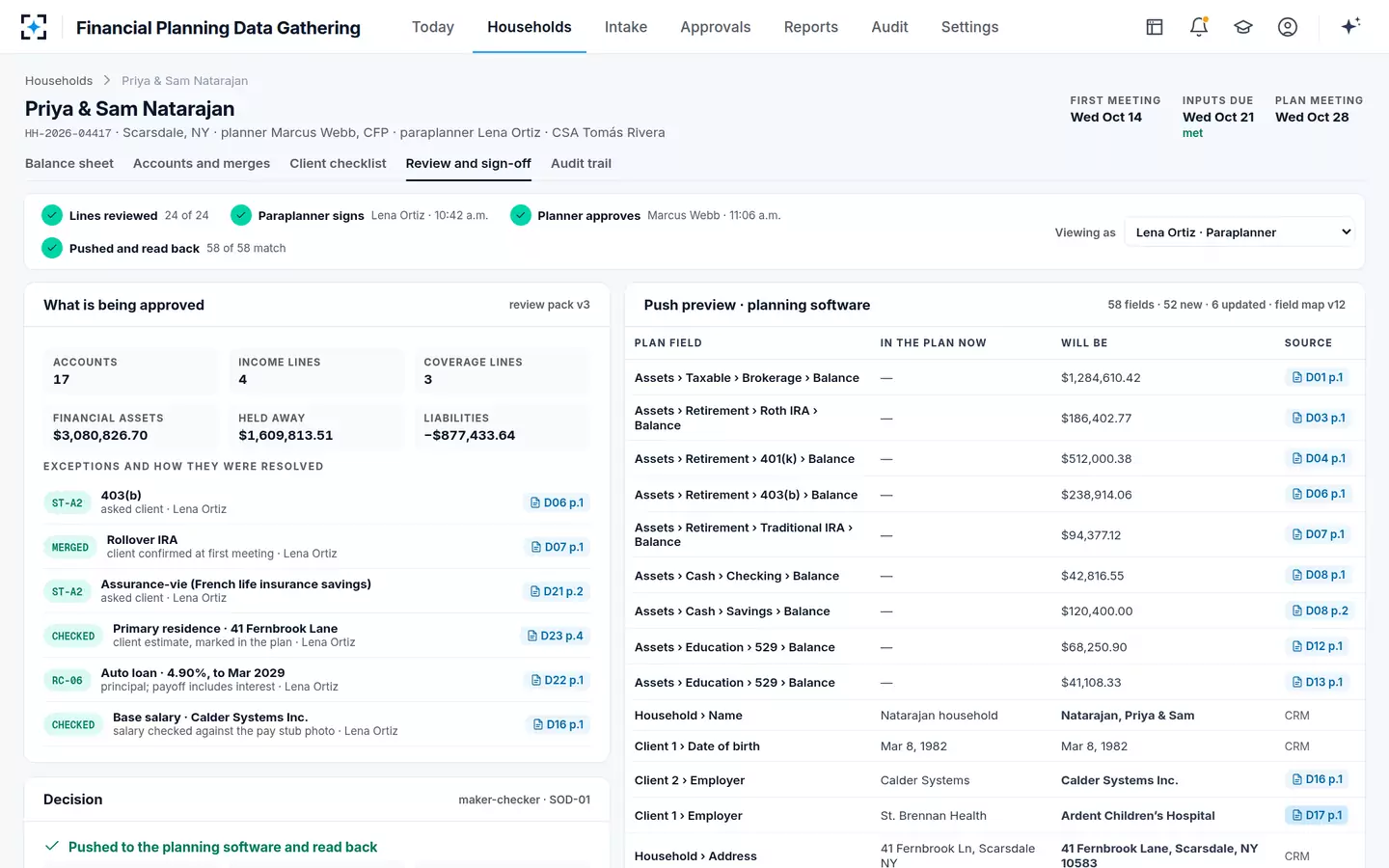
Task: Open source D13 p.1 for 529 balance $41,108.33
Action: 1318,682
